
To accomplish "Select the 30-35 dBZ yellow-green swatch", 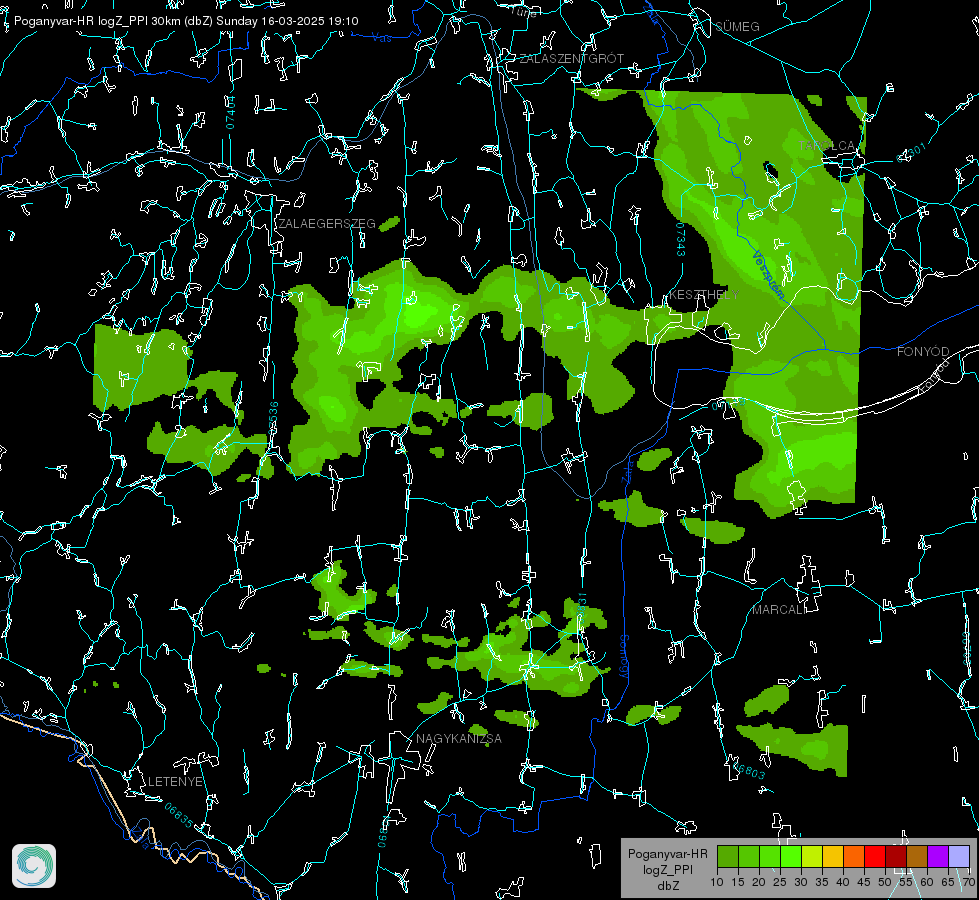I will click(x=812, y=856).
